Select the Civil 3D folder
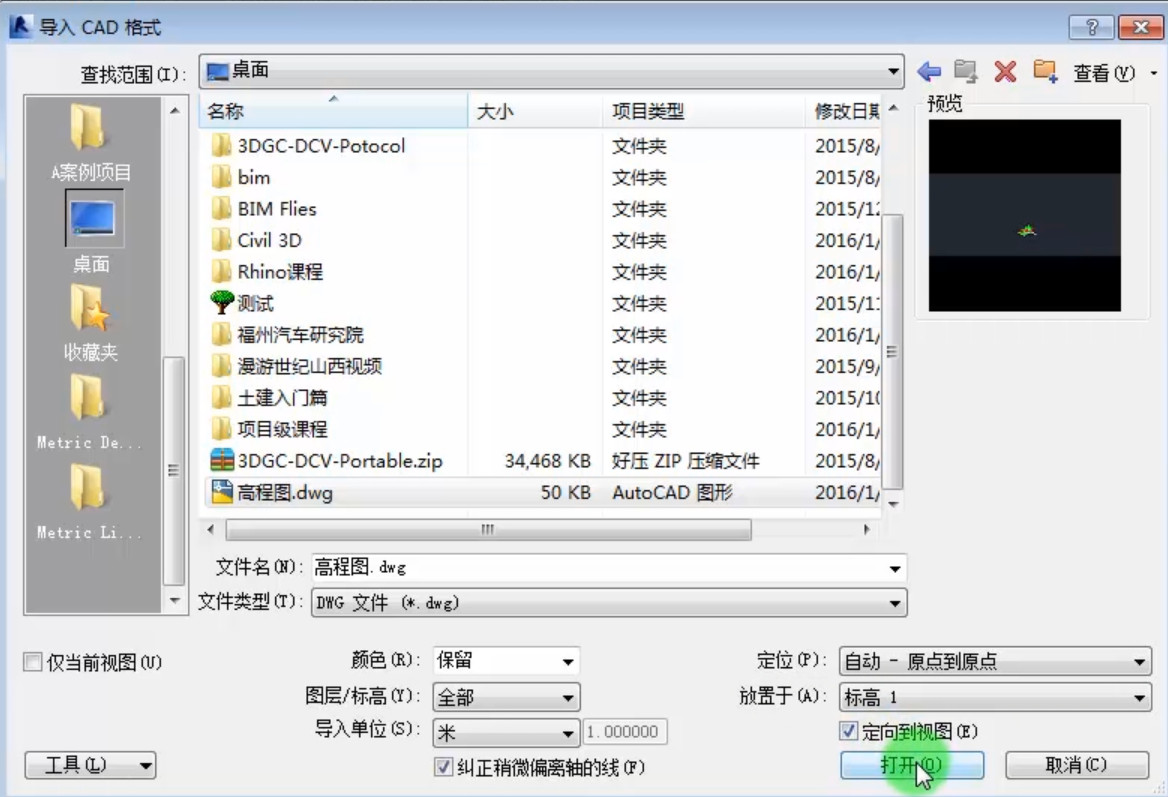The width and height of the screenshot is (1168, 797). click(257, 240)
